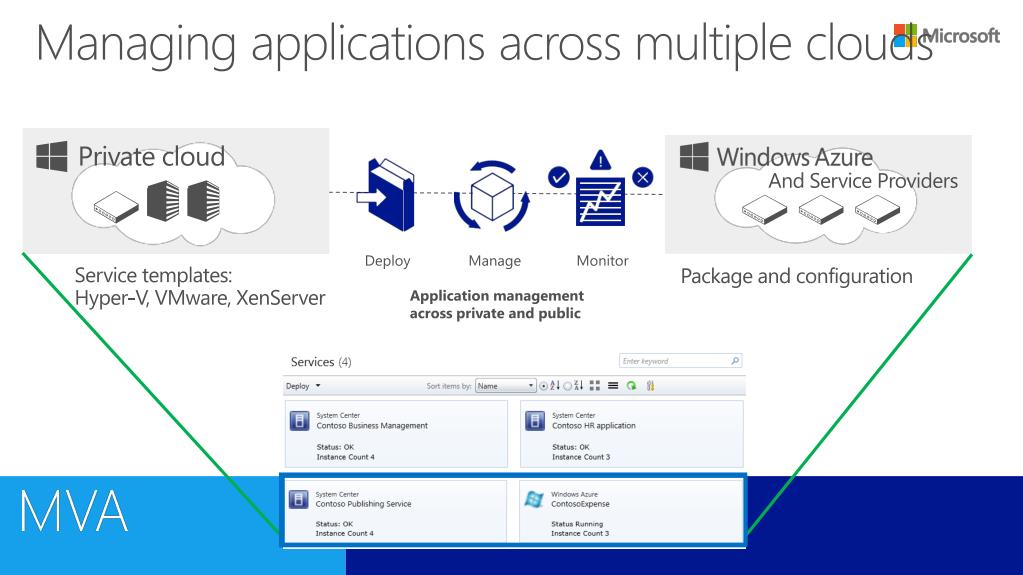Click 'Instance Count 3' on Contoso HR application

click(581, 457)
